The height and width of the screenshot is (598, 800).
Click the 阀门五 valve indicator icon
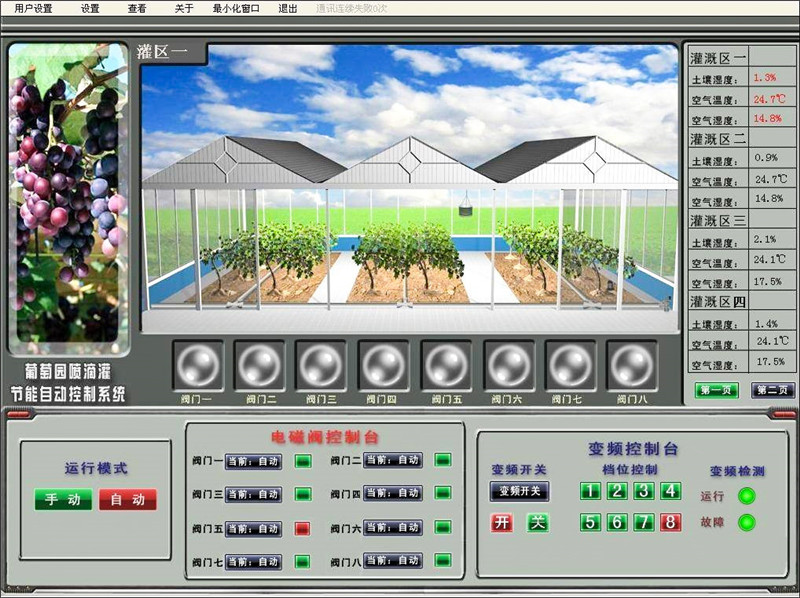tap(446, 366)
